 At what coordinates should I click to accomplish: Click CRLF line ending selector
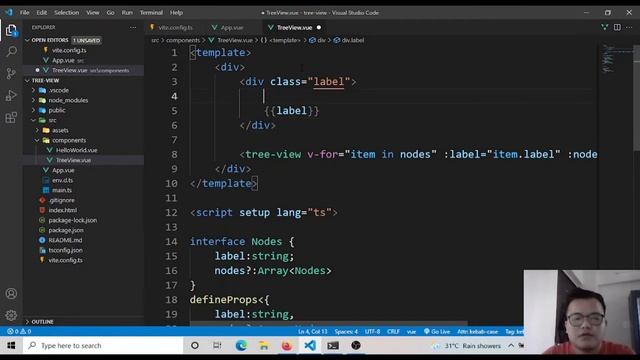click(x=393, y=331)
